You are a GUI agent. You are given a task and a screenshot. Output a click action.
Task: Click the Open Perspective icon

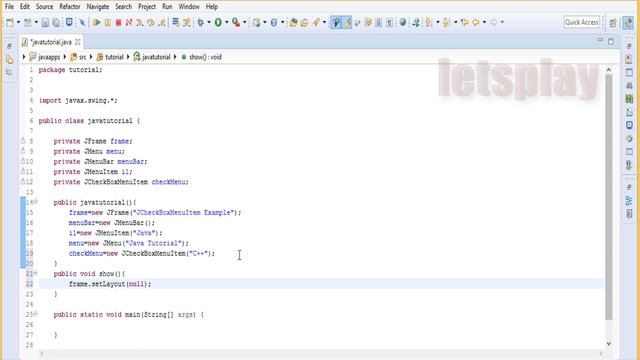[613, 23]
